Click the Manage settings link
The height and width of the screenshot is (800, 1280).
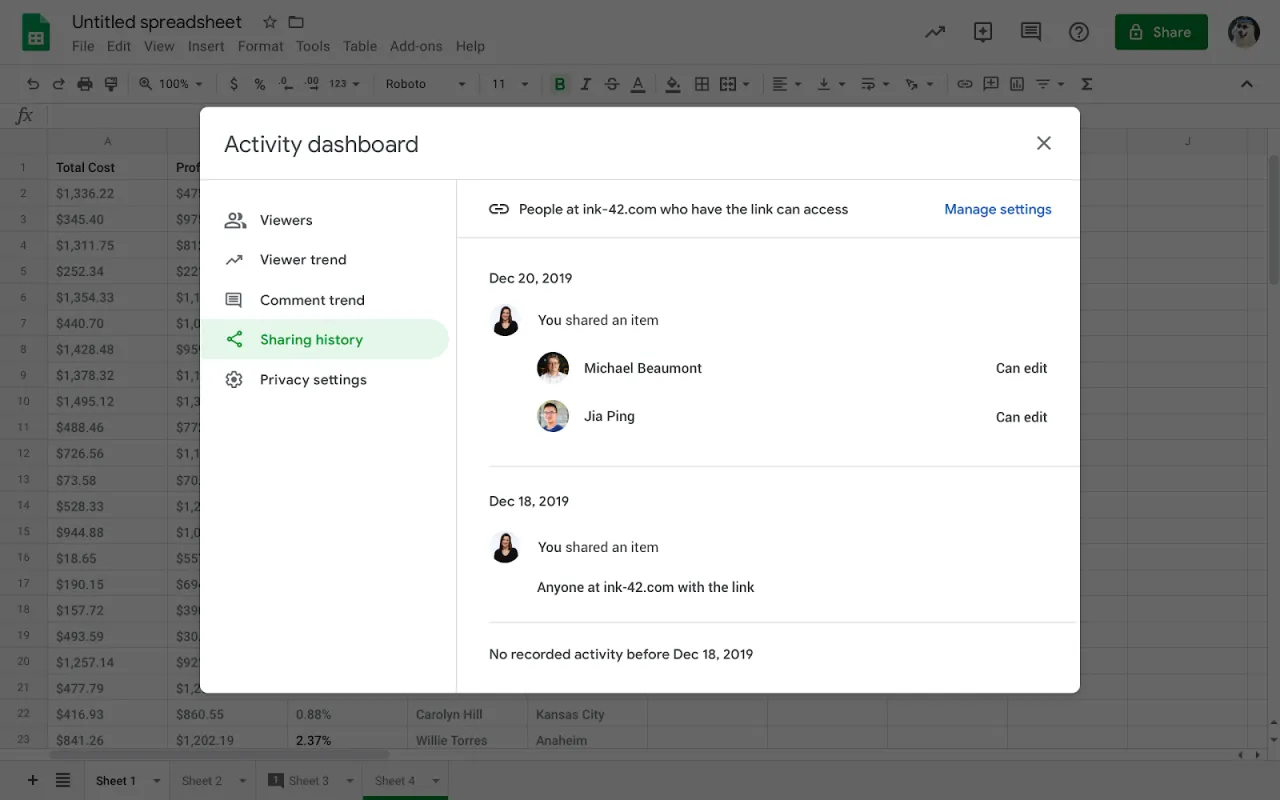[997, 209]
